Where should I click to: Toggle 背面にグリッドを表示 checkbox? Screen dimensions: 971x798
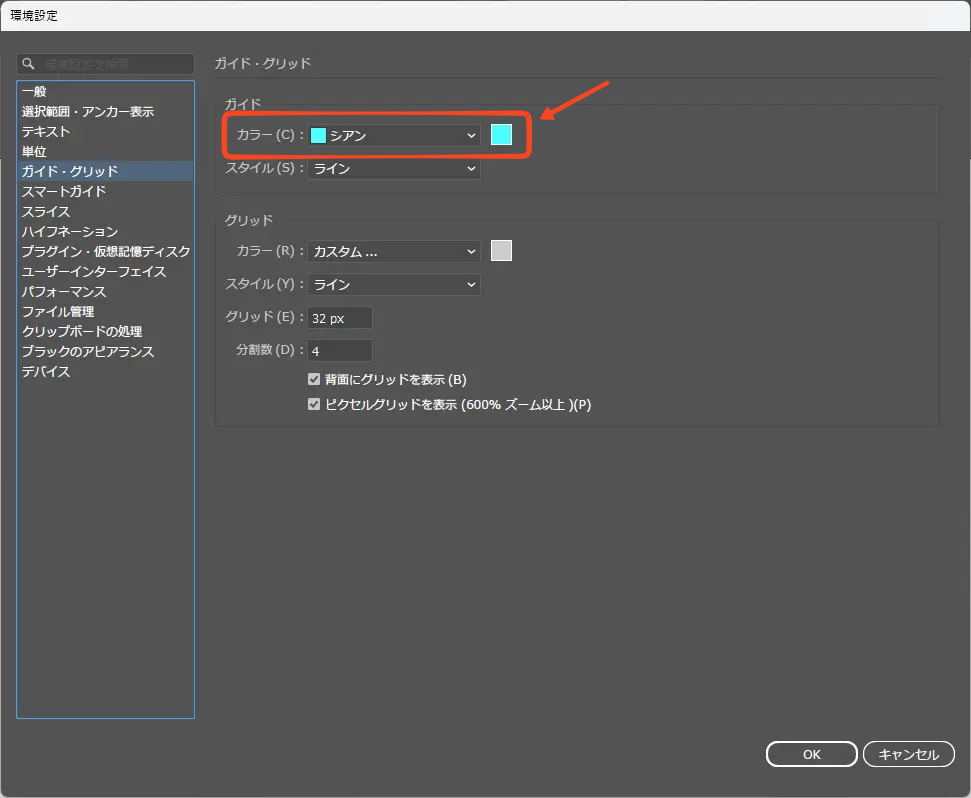click(x=314, y=380)
